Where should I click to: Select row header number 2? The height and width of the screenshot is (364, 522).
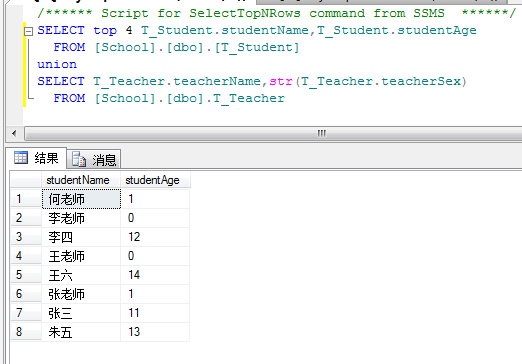(26, 218)
